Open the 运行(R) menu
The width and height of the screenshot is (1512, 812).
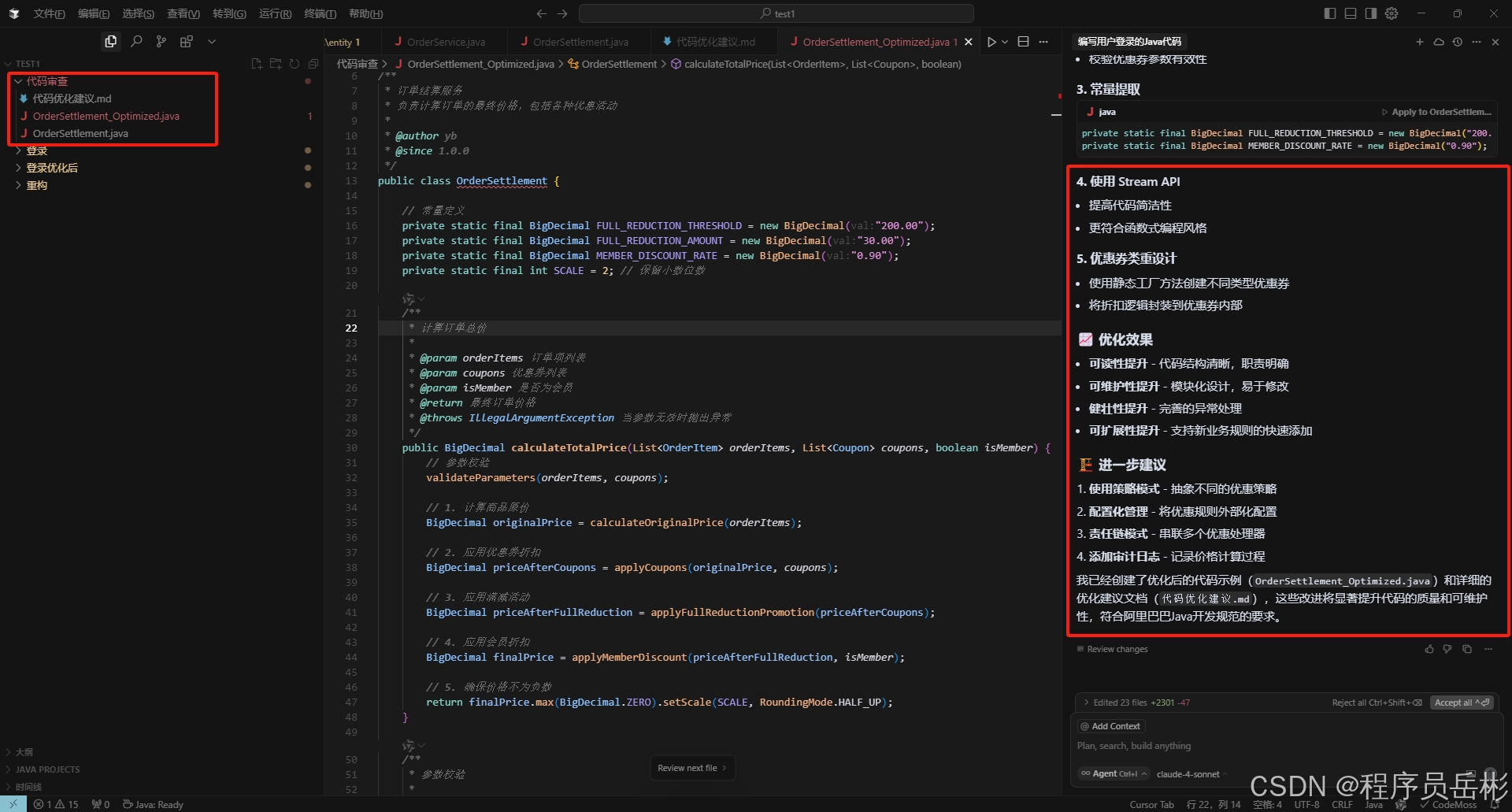275,13
